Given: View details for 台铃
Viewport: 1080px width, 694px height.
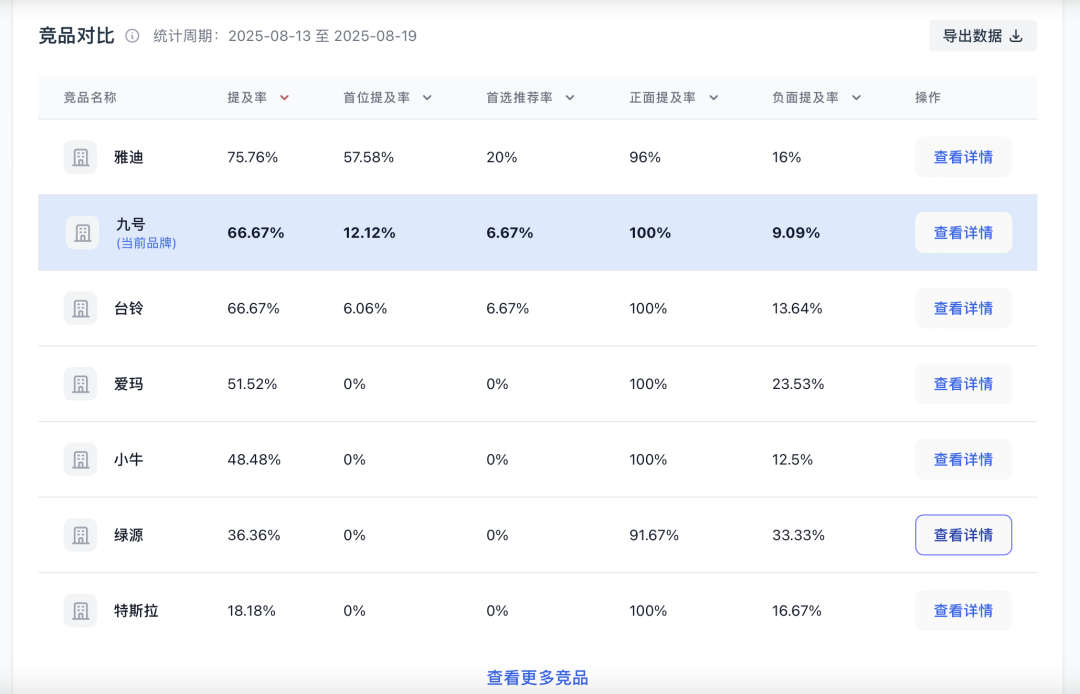Looking at the screenshot, I should pyautogui.click(x=963, y=308).
